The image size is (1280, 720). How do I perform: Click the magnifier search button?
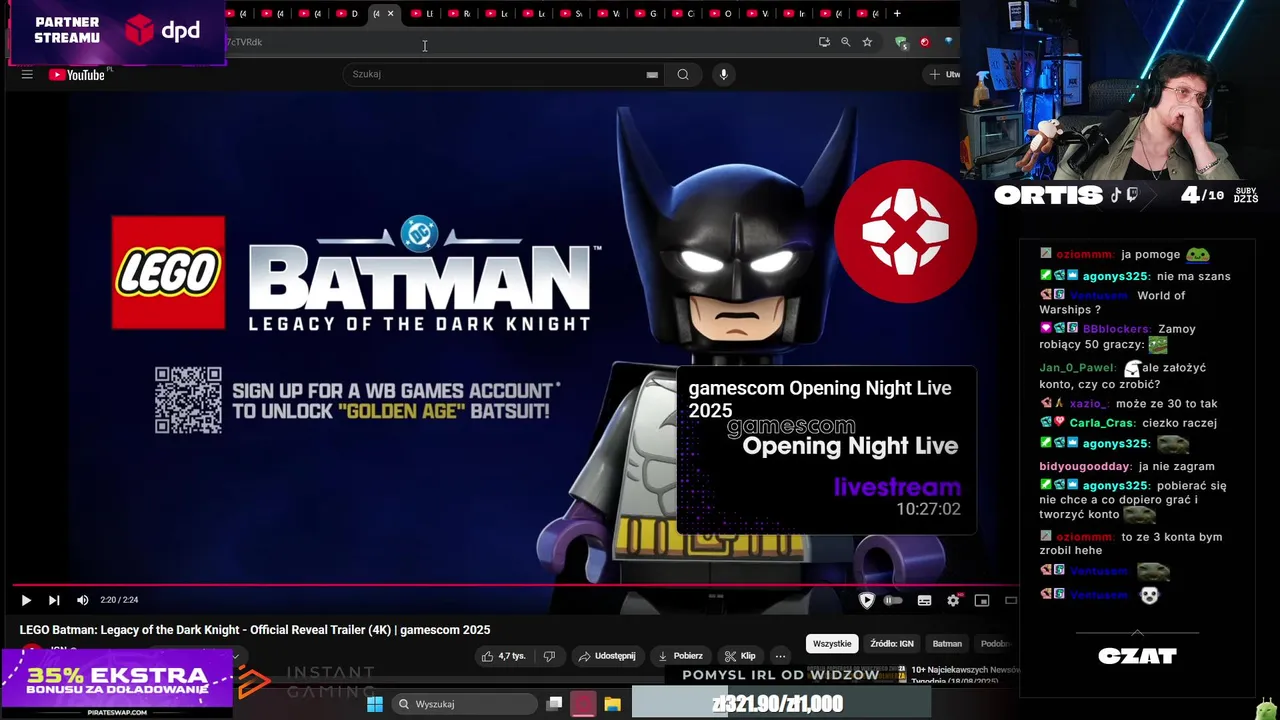pyautogui.click(x=683, y=74)
